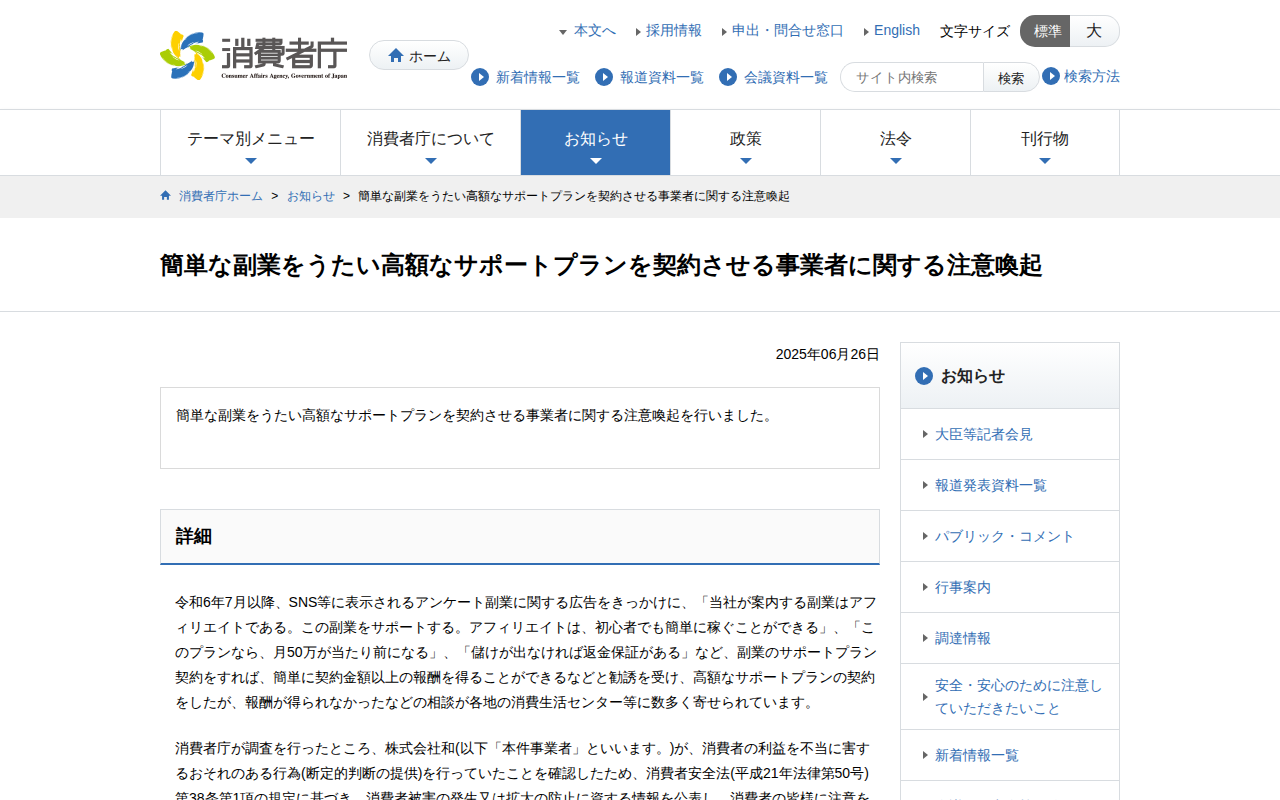Open sidebar link 大臣等記者会見

[x=984, y=434]
